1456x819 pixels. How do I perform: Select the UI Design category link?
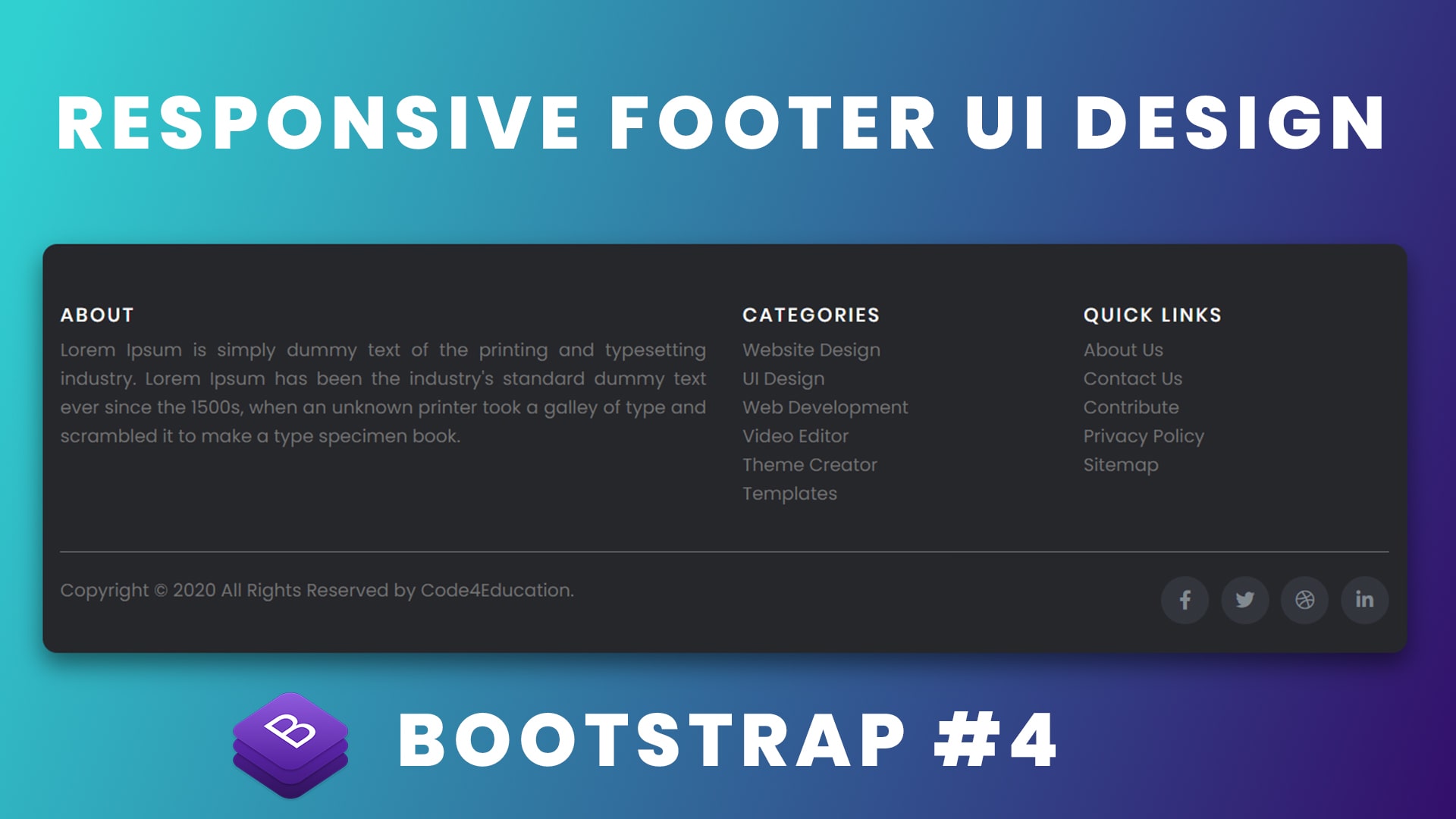click(783, 379)
